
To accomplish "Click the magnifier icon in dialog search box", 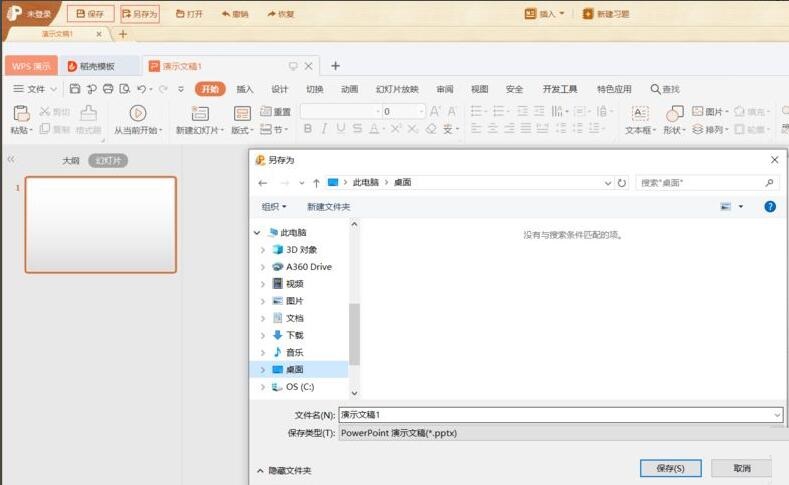I will coord(769,183).
